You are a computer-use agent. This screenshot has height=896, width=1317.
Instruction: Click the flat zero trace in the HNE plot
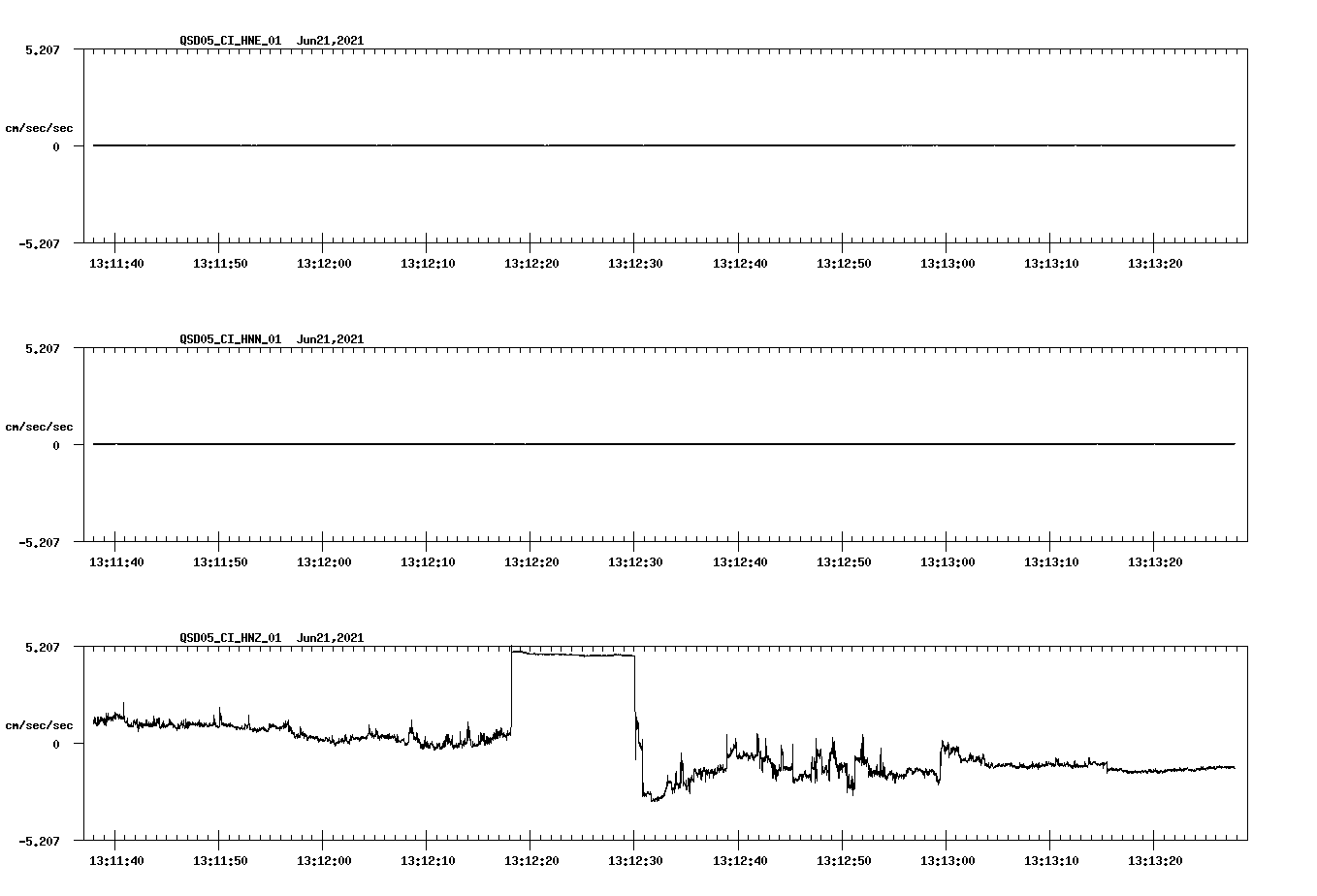[664, 145]
